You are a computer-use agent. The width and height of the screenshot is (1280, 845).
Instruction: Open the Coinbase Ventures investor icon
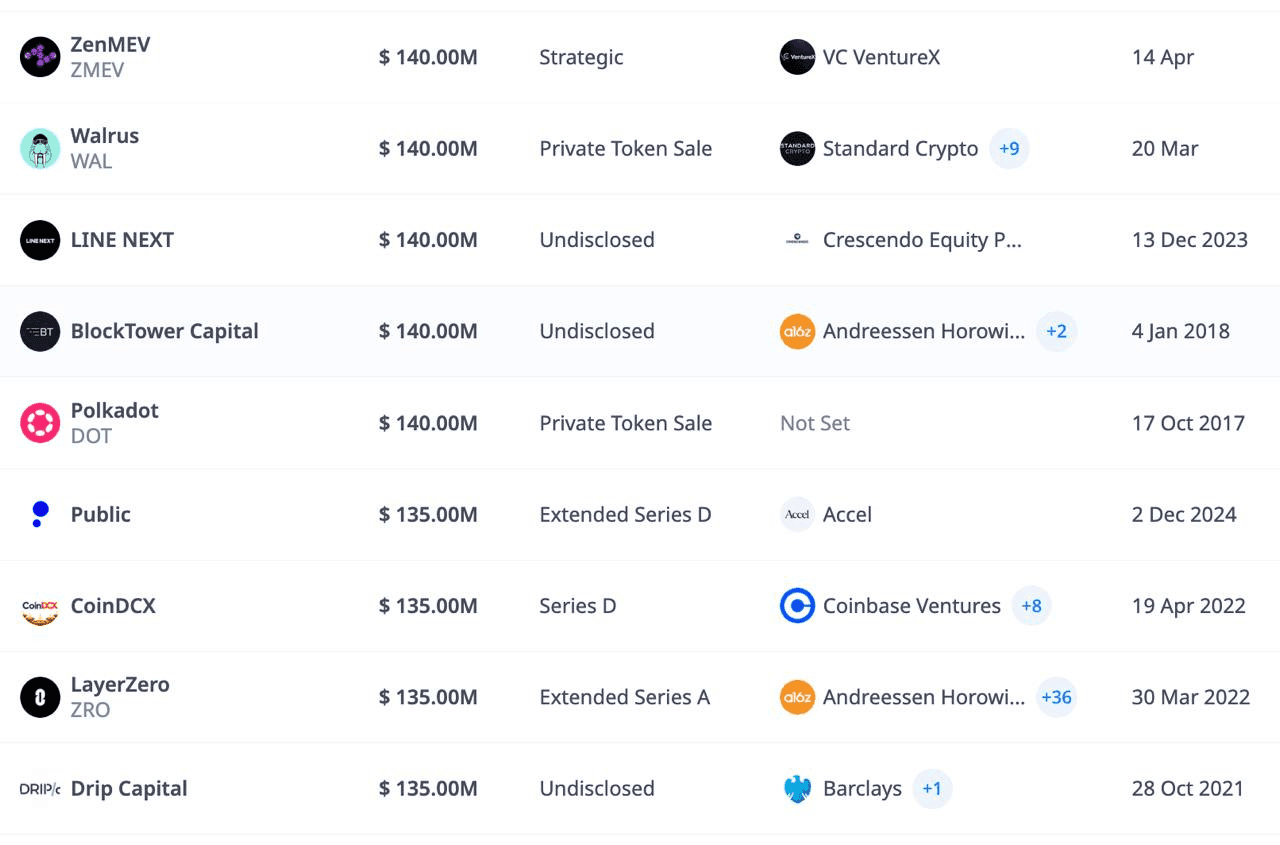click(797, 605)
